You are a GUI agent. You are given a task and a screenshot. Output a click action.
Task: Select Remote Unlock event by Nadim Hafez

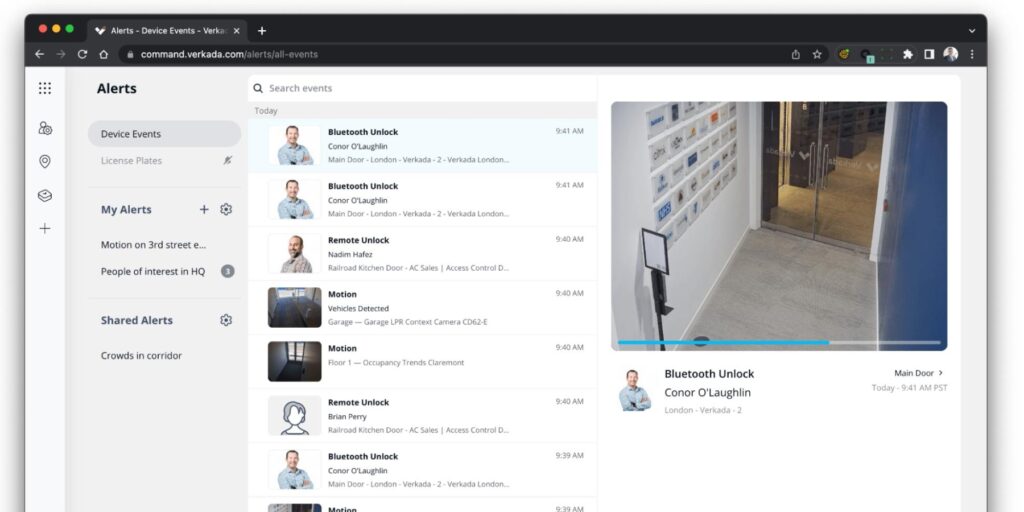(x=422, y=254)
